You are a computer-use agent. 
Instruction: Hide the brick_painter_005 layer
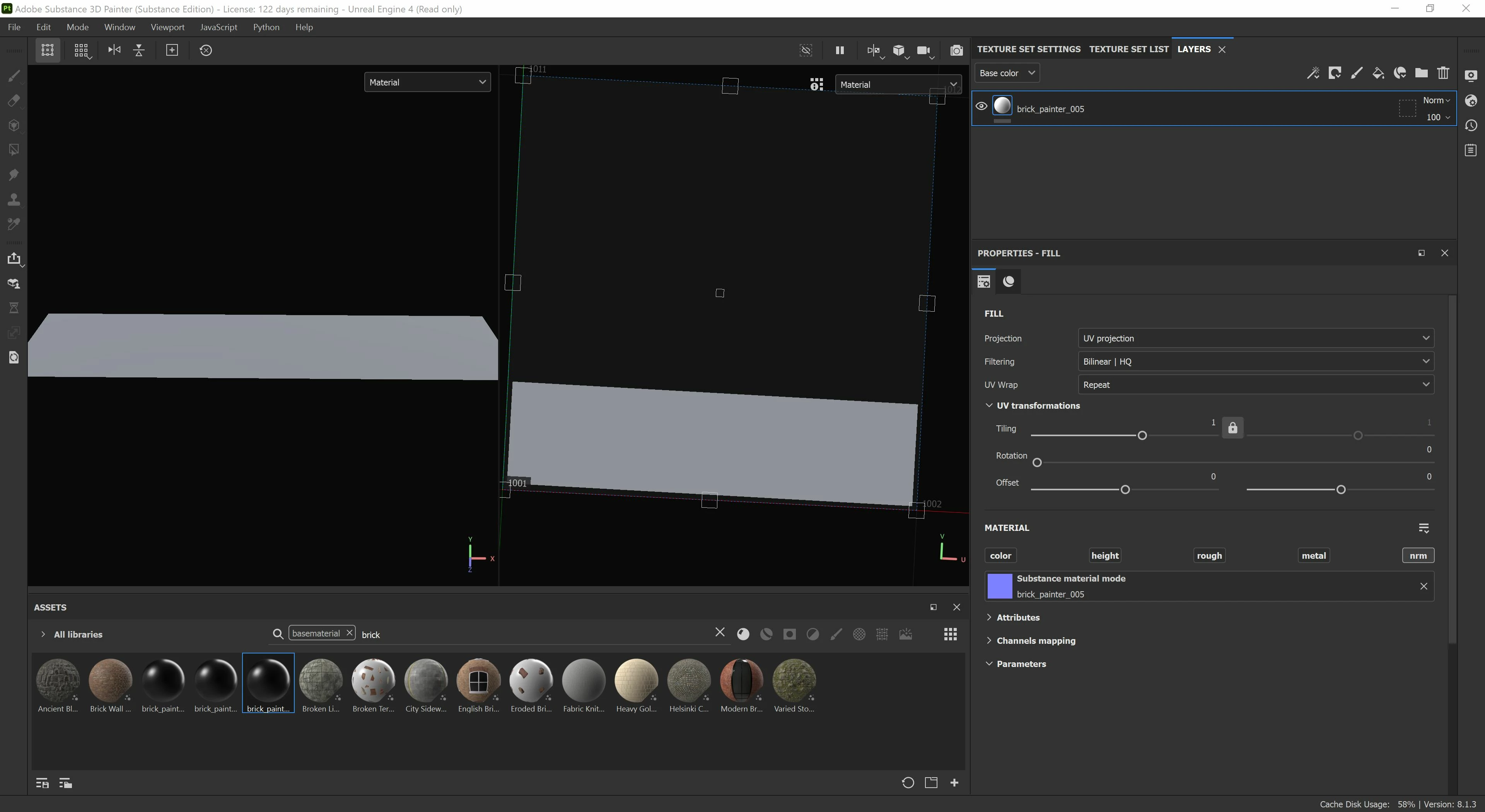click(x=981, y=106)
